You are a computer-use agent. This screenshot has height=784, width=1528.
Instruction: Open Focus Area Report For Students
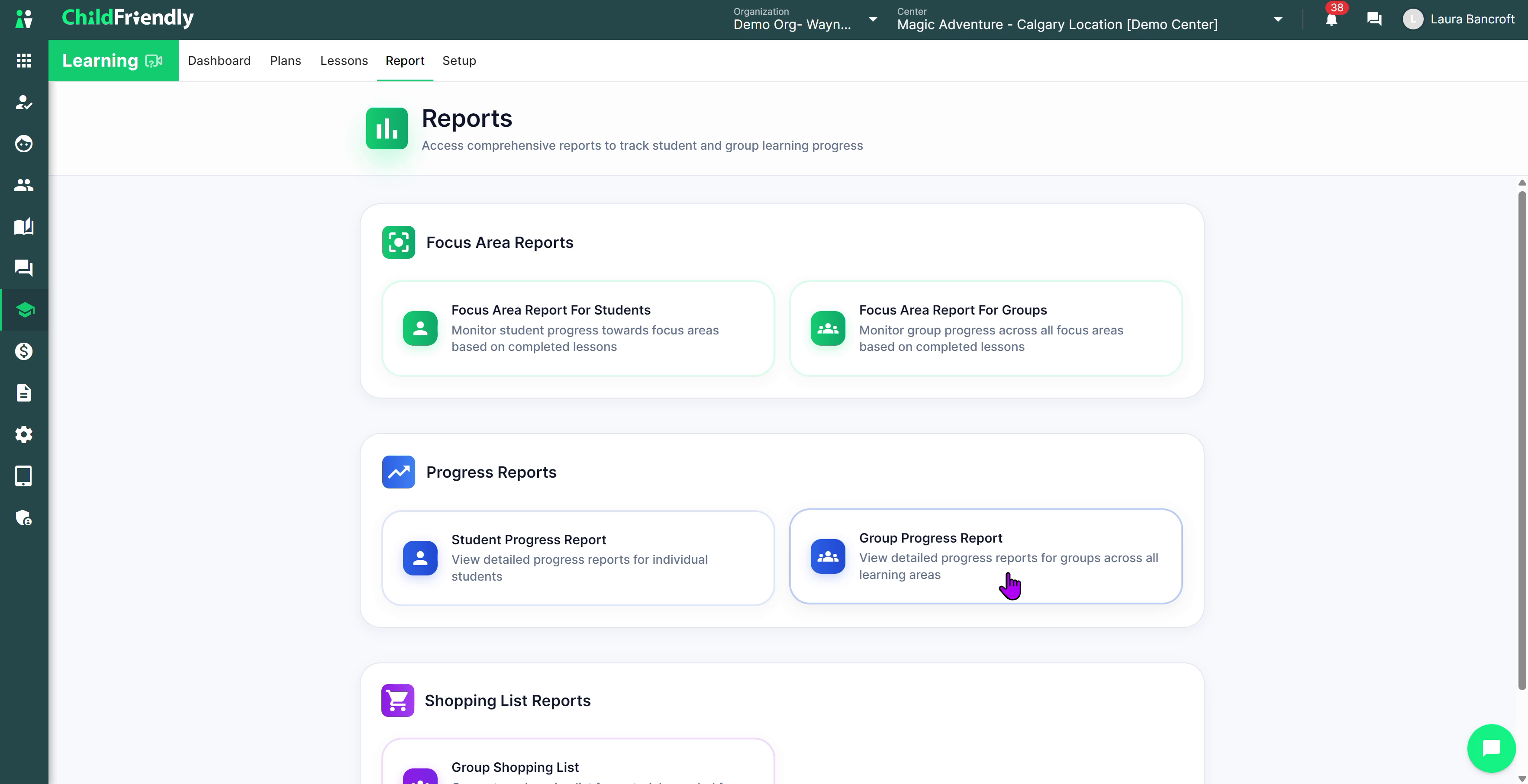pos(578,328)
